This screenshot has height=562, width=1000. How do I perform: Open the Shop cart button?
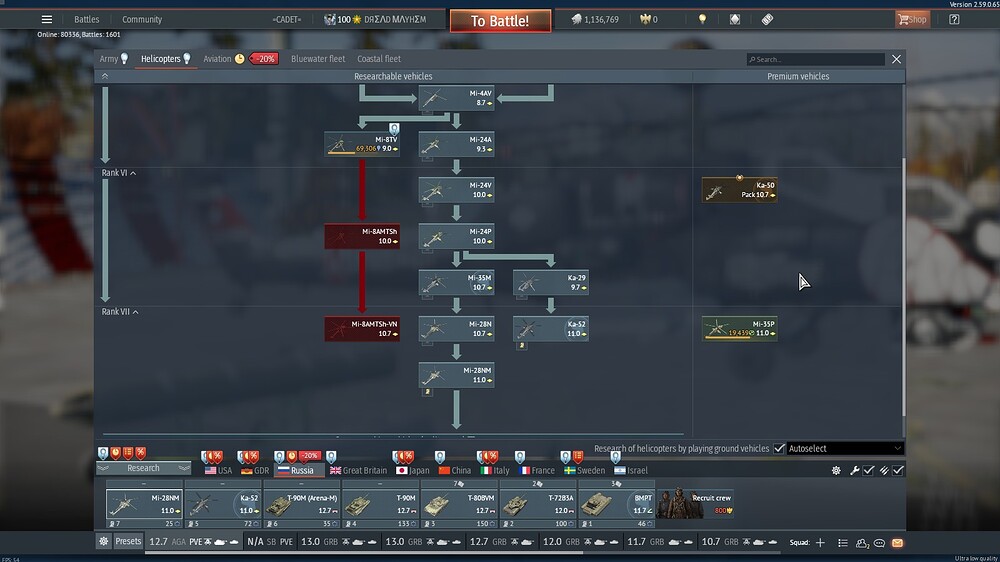tap(913, 19)
